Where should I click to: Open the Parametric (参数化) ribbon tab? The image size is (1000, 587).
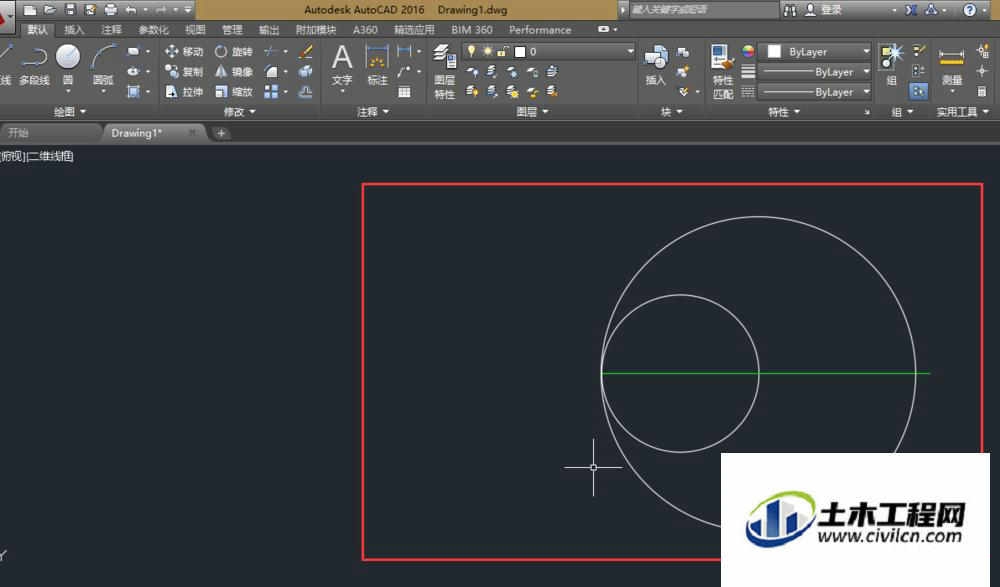point(154,30)
